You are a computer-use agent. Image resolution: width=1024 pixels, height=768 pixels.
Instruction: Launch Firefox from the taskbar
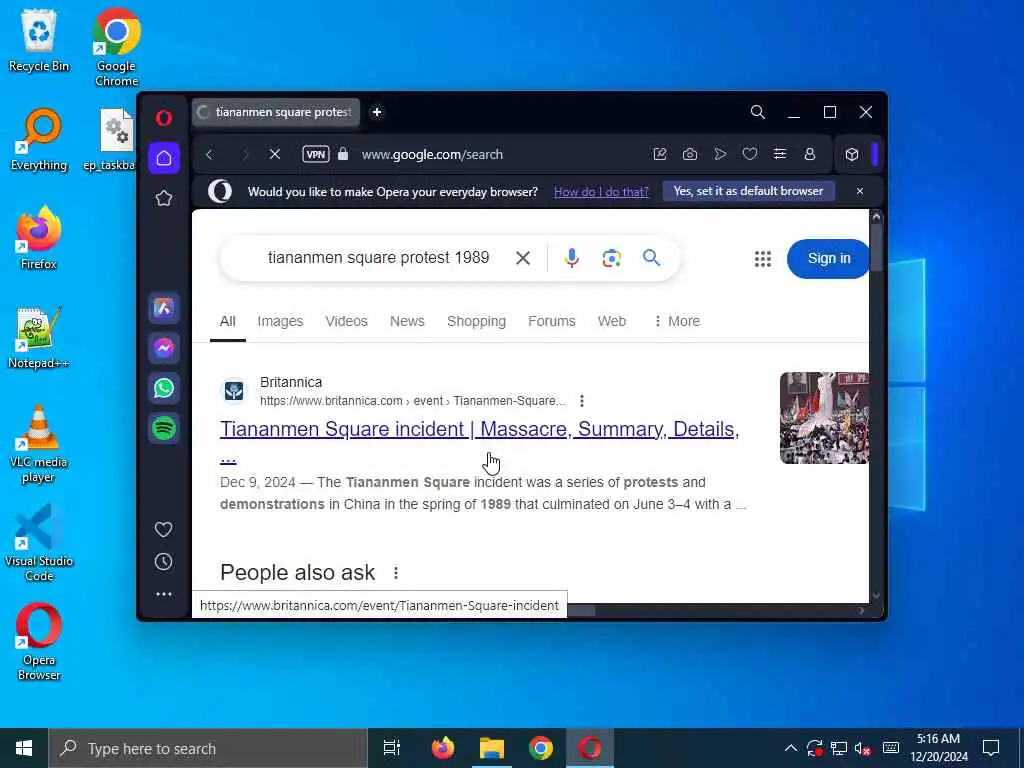443,748
